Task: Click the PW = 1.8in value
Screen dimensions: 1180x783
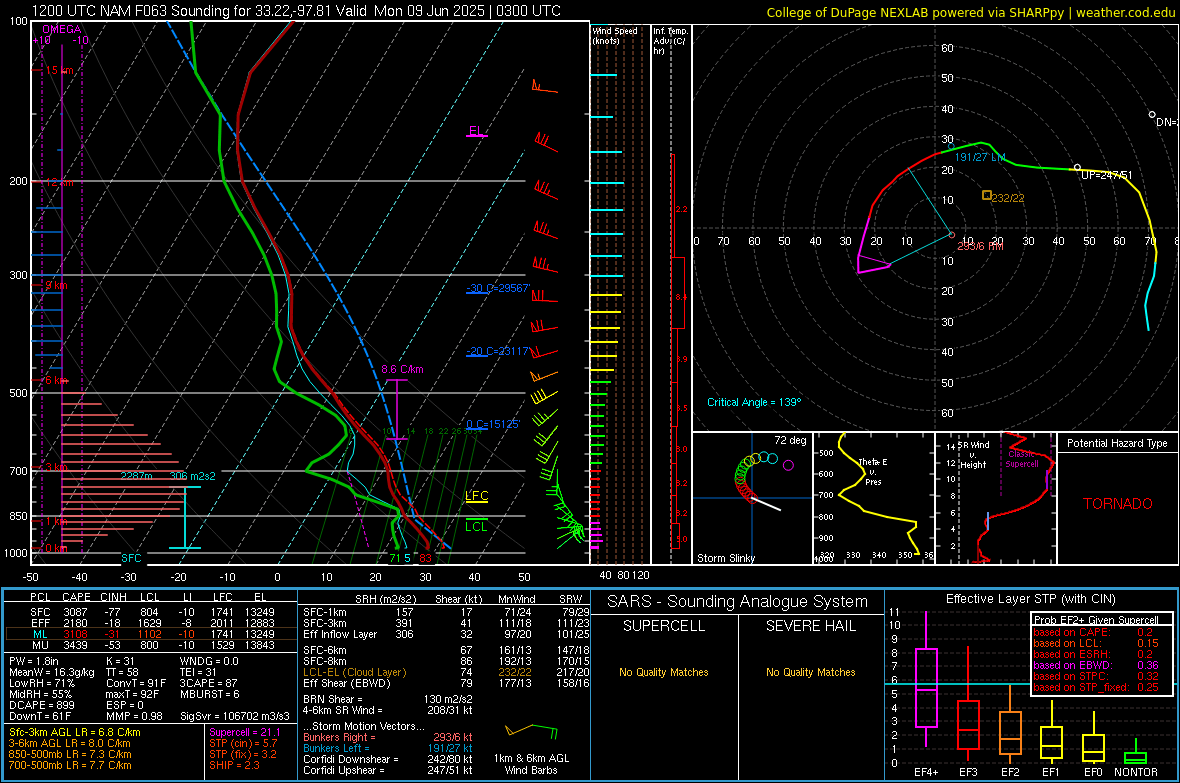Action: [34, 661]
